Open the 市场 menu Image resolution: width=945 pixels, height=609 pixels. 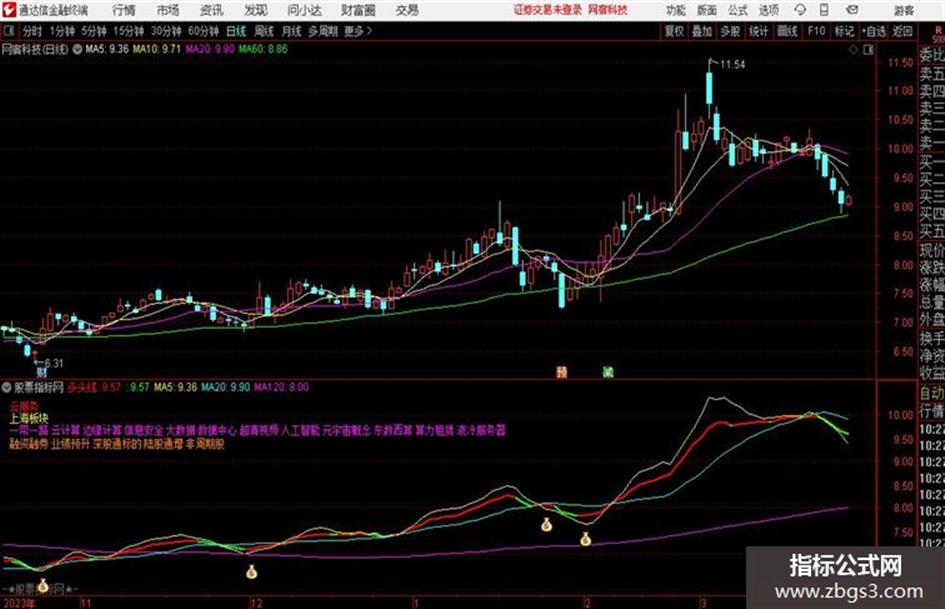click(168, 10)
